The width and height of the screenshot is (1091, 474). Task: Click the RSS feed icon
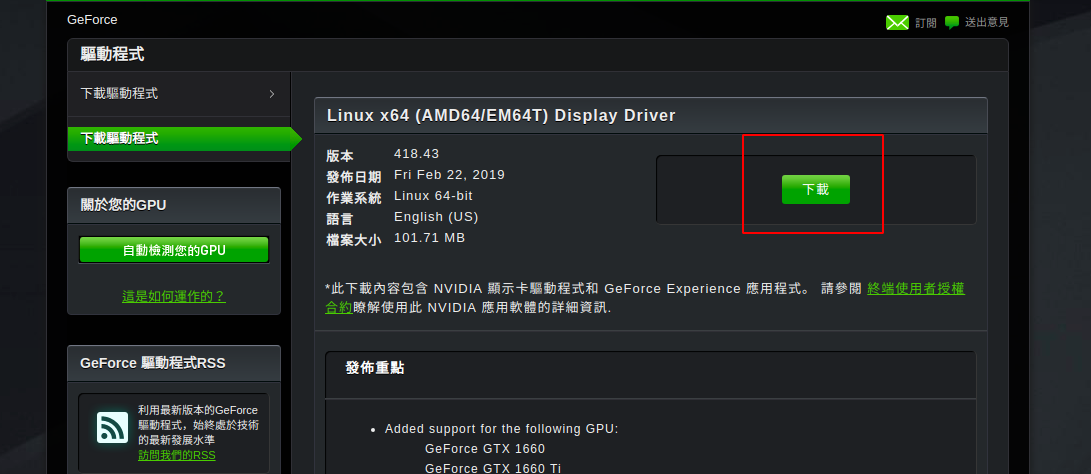pos(112,427)
